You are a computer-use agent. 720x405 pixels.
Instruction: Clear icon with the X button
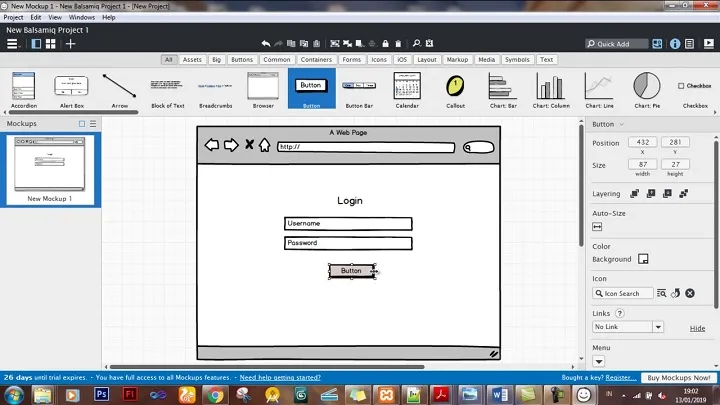click(690, 293)
